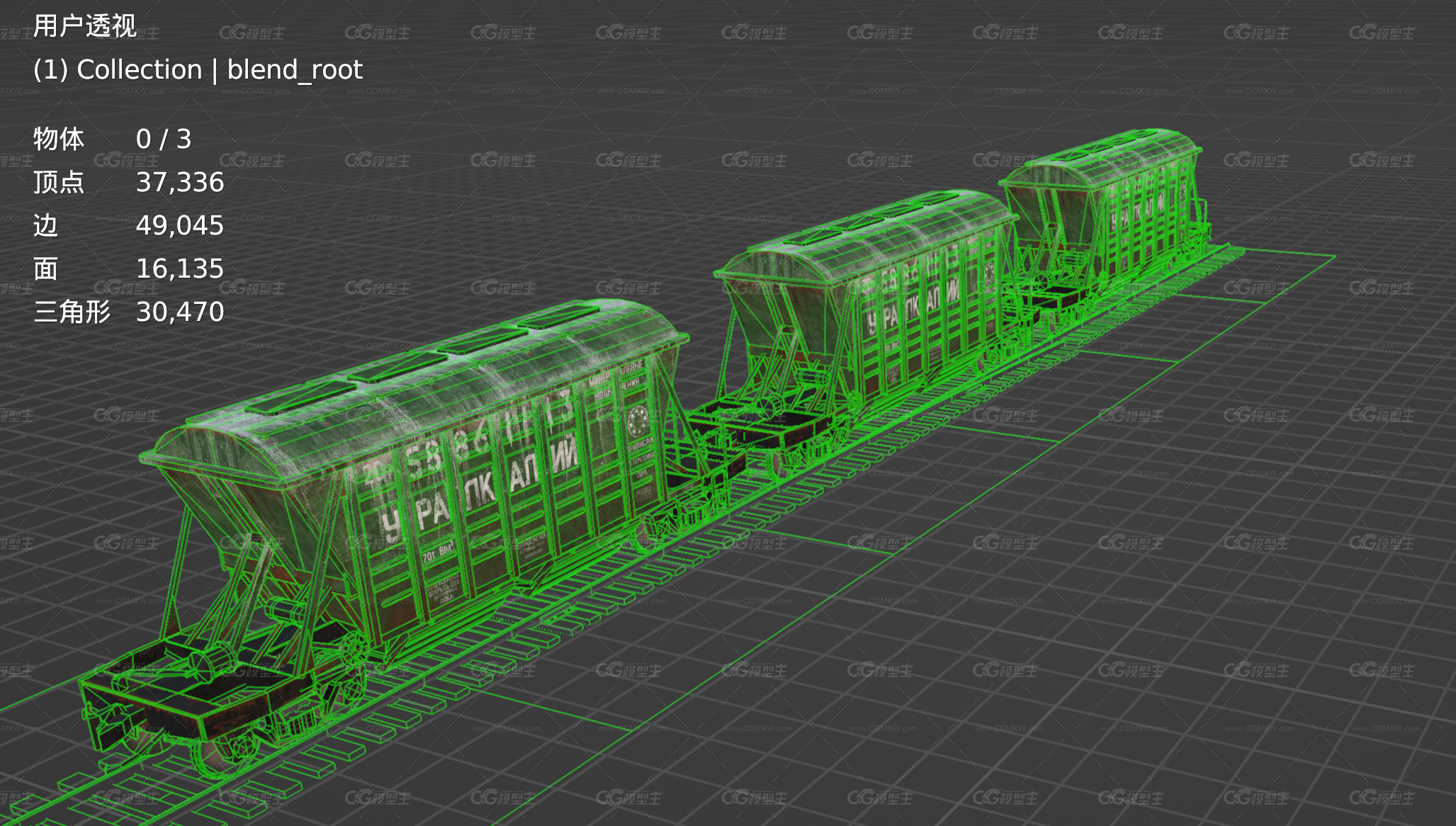Click the '三角形' statistics label
Image resolution: width=1456 pixels, height=826 pixels.
(72, 312)
